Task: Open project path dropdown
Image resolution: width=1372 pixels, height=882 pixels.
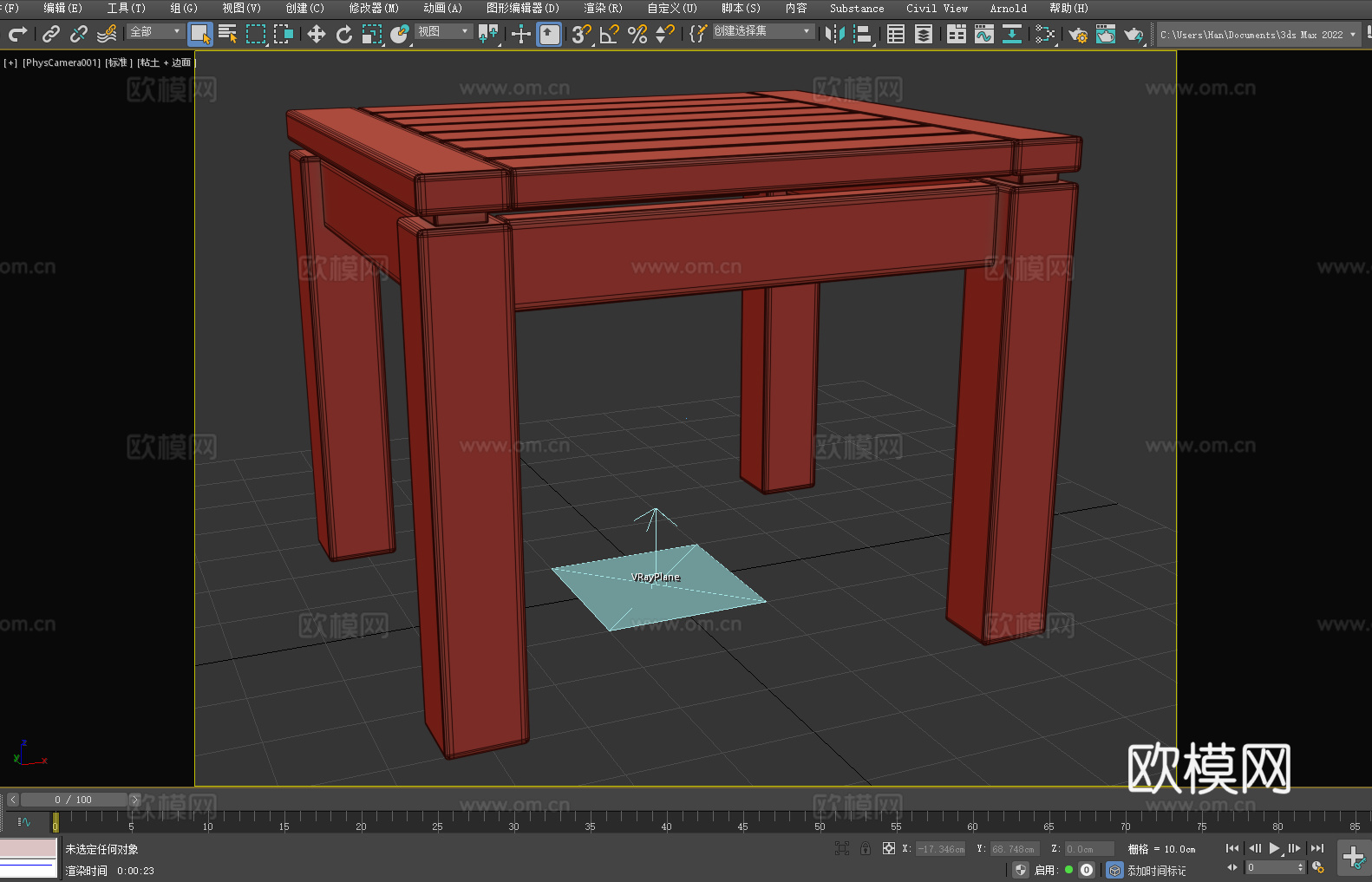Action: (x=1258, y=35)
